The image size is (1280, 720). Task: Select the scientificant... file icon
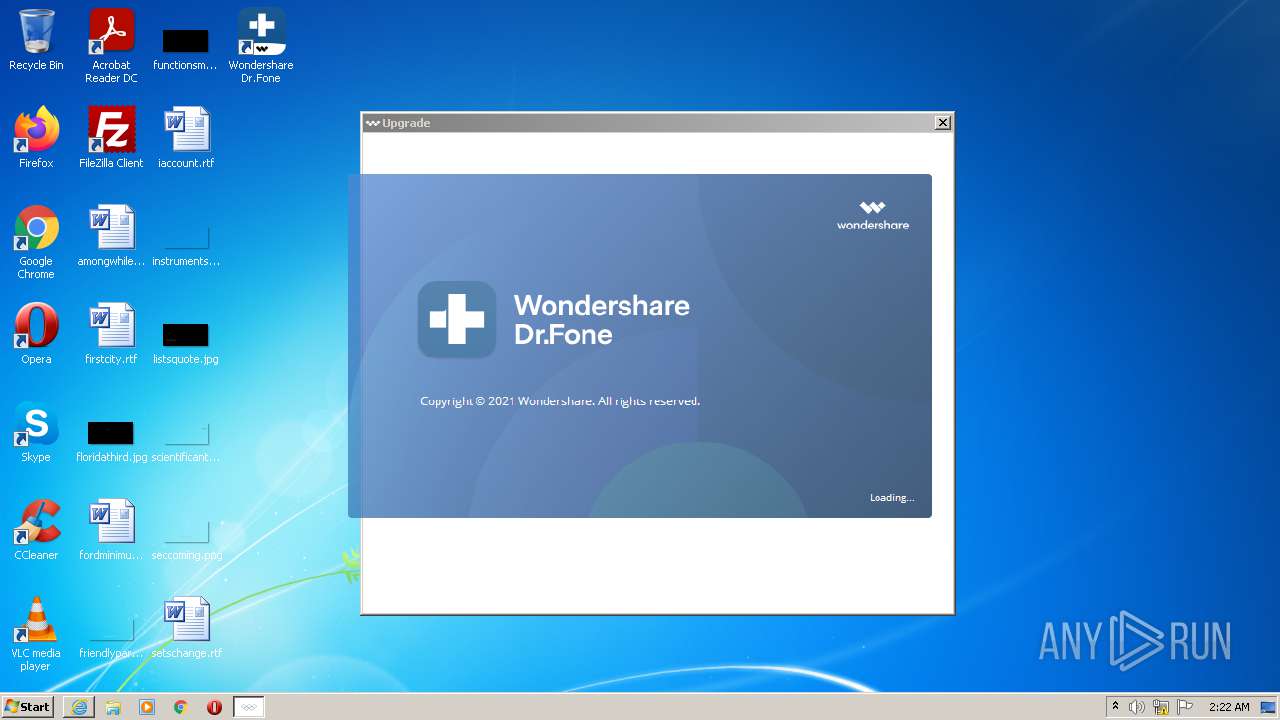tap(186, 441)
